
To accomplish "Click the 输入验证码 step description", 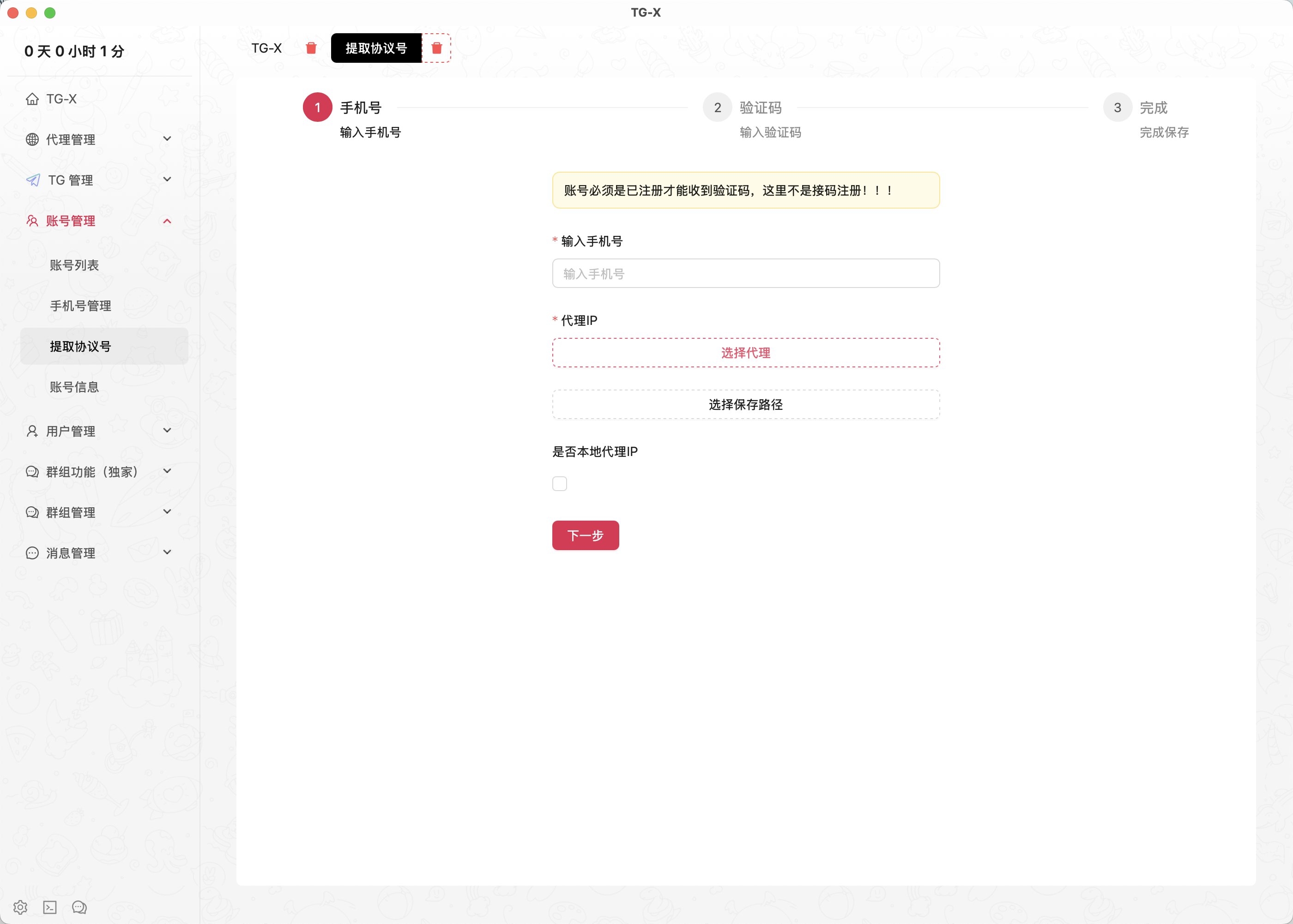I will tap(771, 132).
